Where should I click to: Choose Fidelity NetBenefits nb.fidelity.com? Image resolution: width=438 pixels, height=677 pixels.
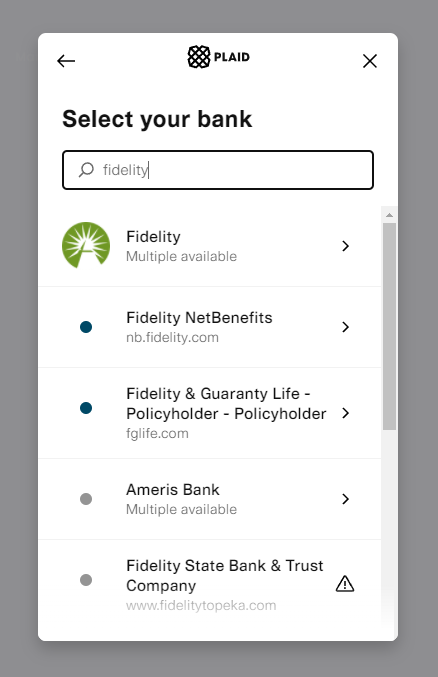(210, 327)
